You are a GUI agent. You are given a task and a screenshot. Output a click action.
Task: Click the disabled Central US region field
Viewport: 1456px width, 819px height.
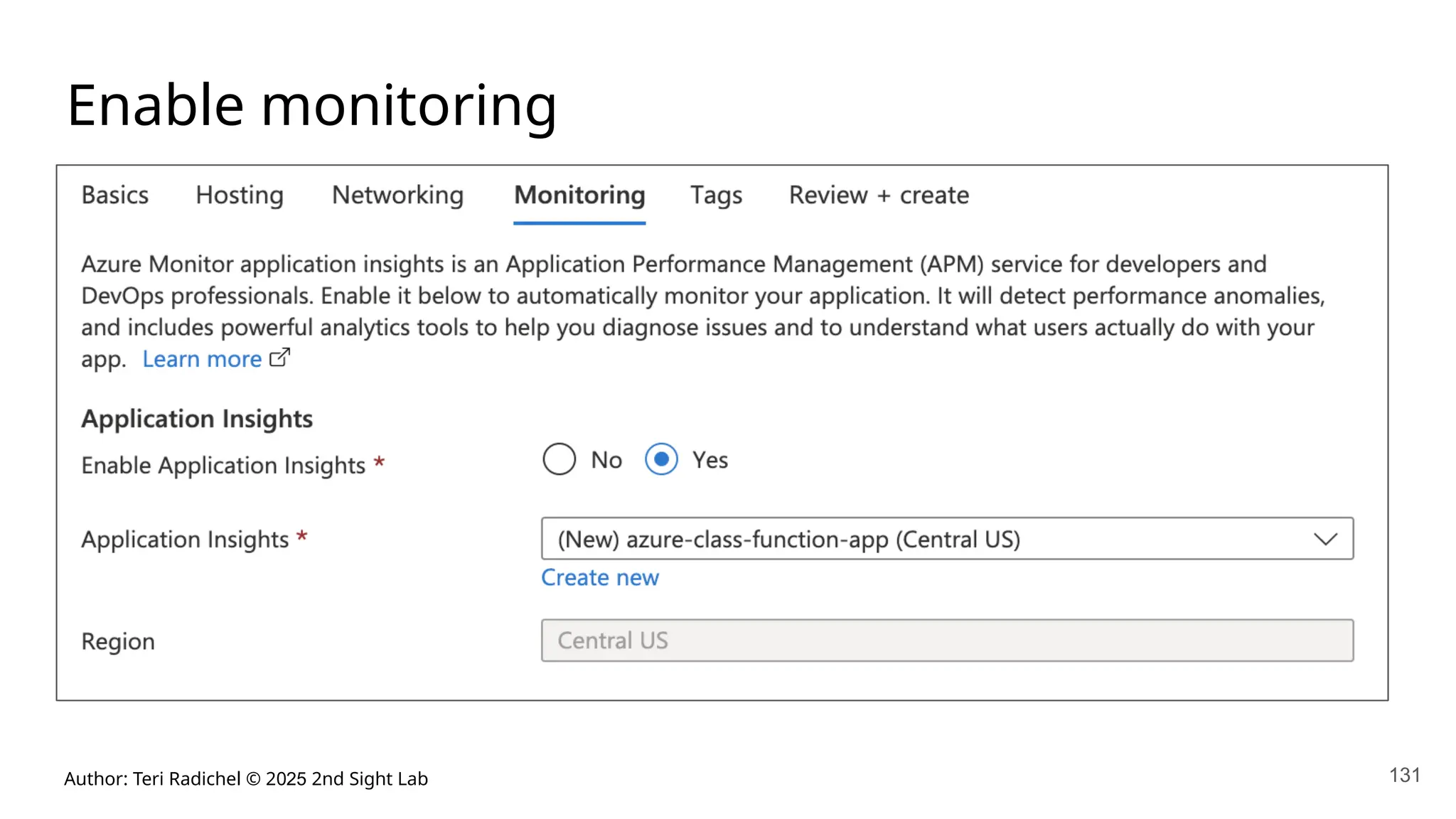pos(947,641)
